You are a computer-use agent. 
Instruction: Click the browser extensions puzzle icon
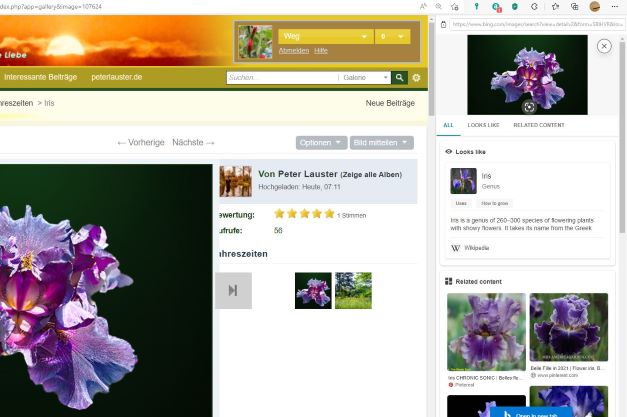click(x=535, y=6)
